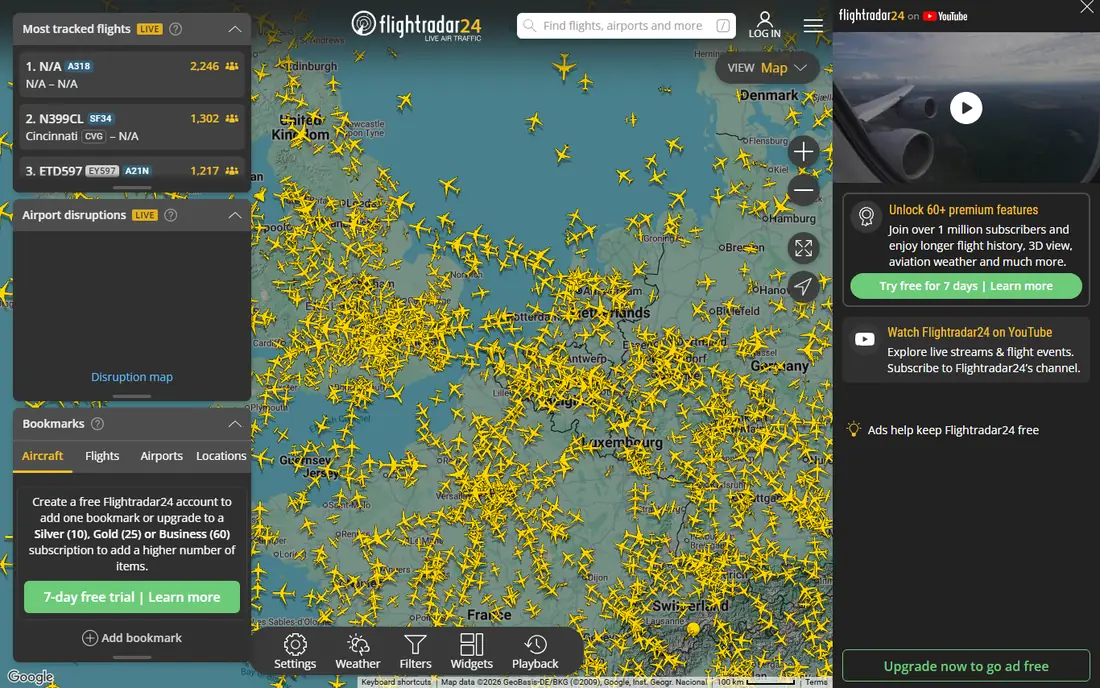The width and height of the screenshot is (1100, 688).
Task: Open the Disruption map link
Action: [132, 377]
